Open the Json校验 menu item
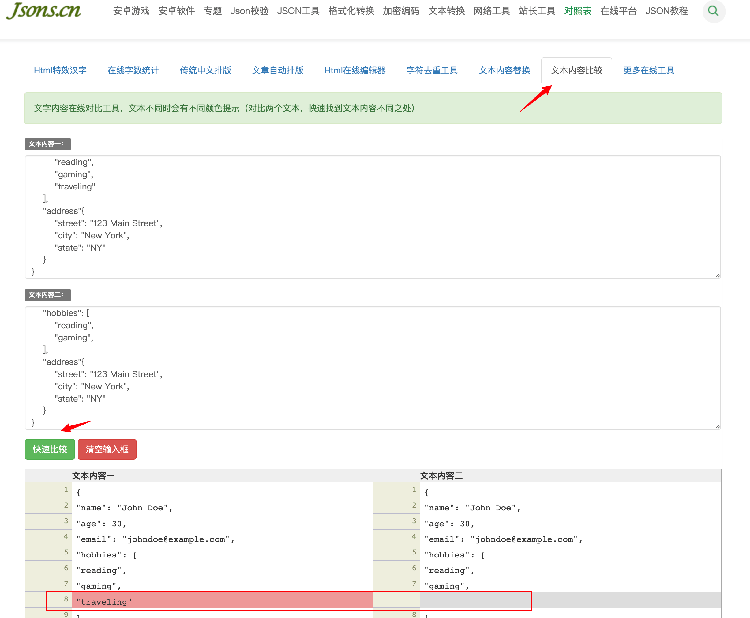 tap(249, 11)
